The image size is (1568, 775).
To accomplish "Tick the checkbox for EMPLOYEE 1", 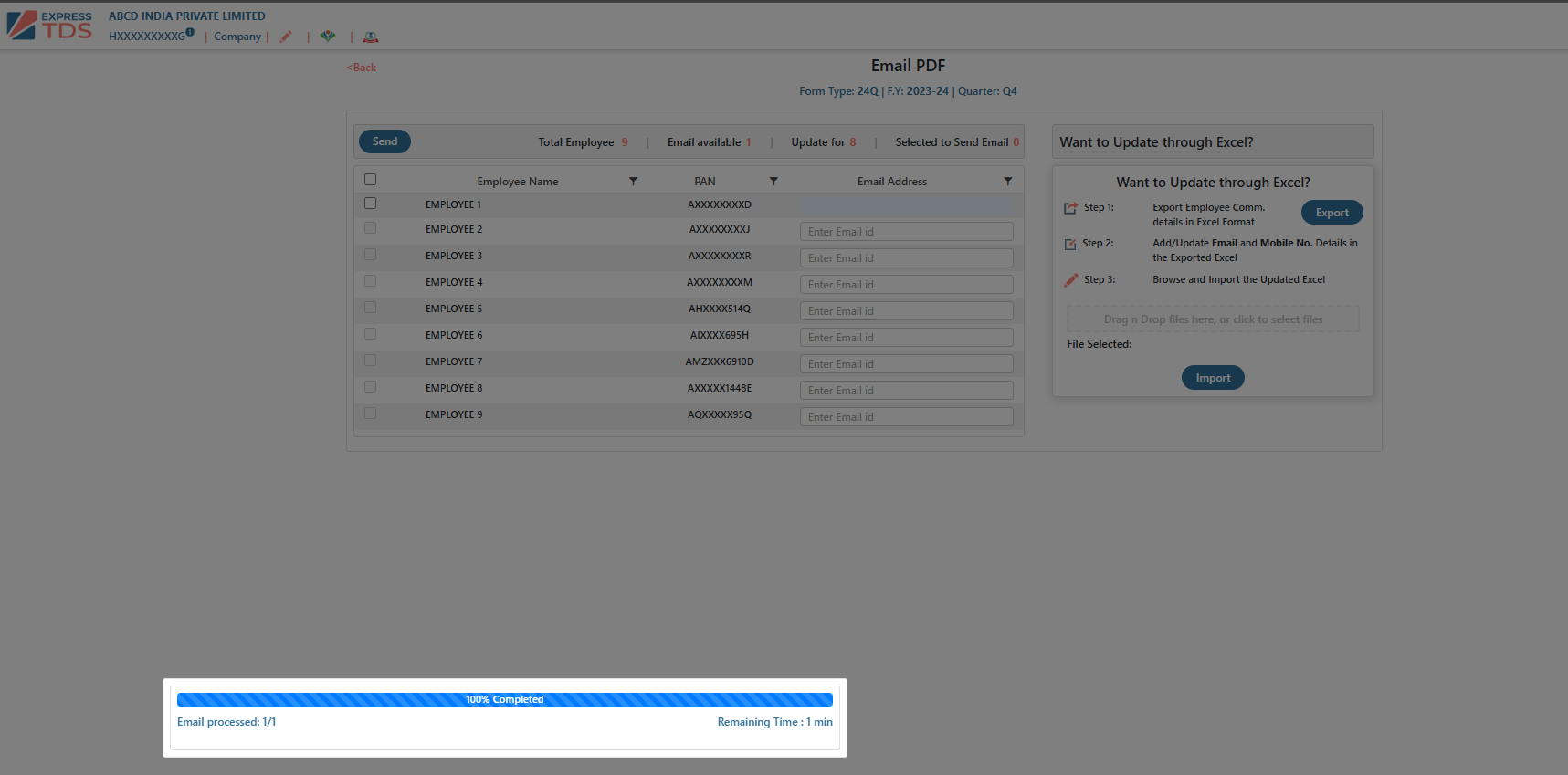I will point(370,204).
